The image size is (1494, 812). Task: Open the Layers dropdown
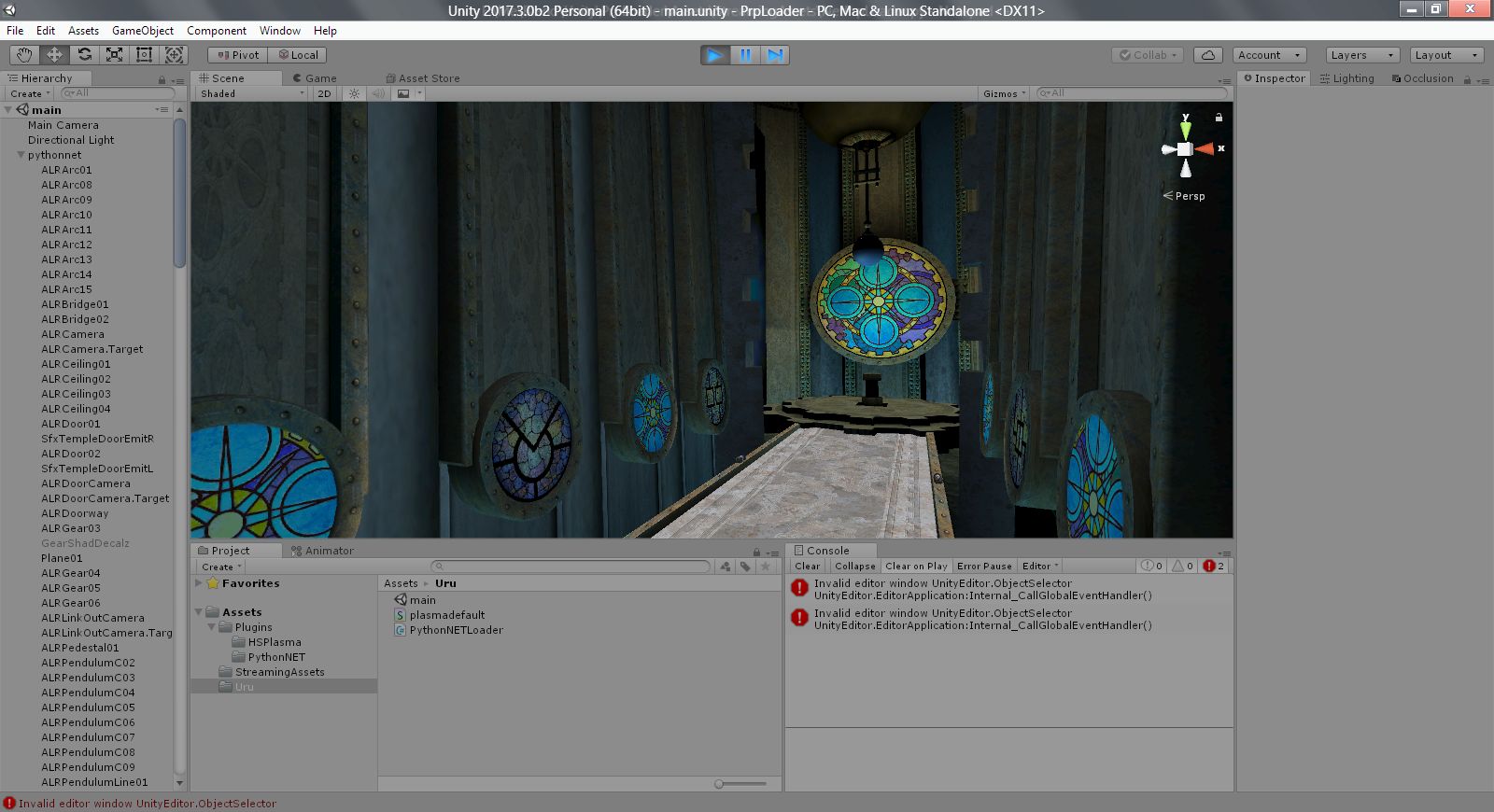1362,55
